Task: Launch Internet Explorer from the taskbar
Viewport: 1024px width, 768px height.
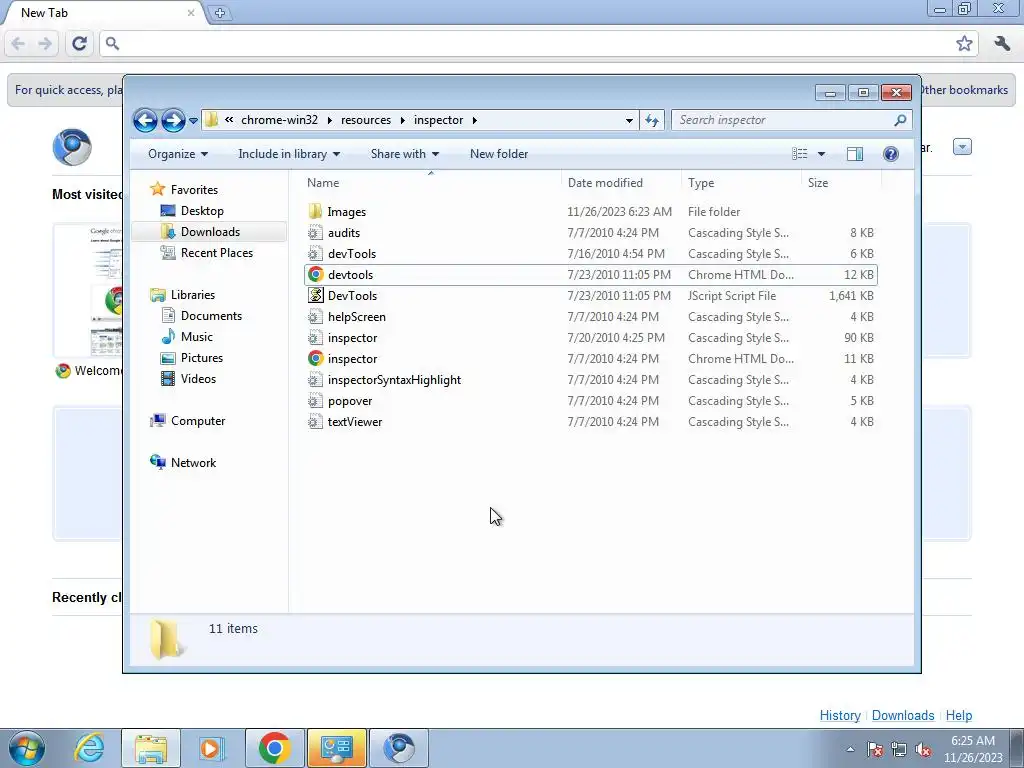Action: [89, 748]
